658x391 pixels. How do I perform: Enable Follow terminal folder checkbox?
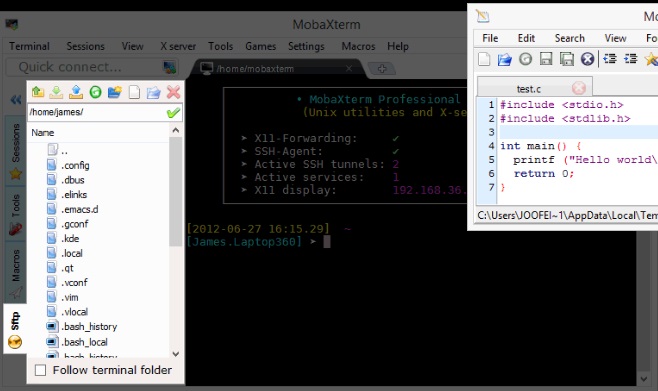pos(40,370)
